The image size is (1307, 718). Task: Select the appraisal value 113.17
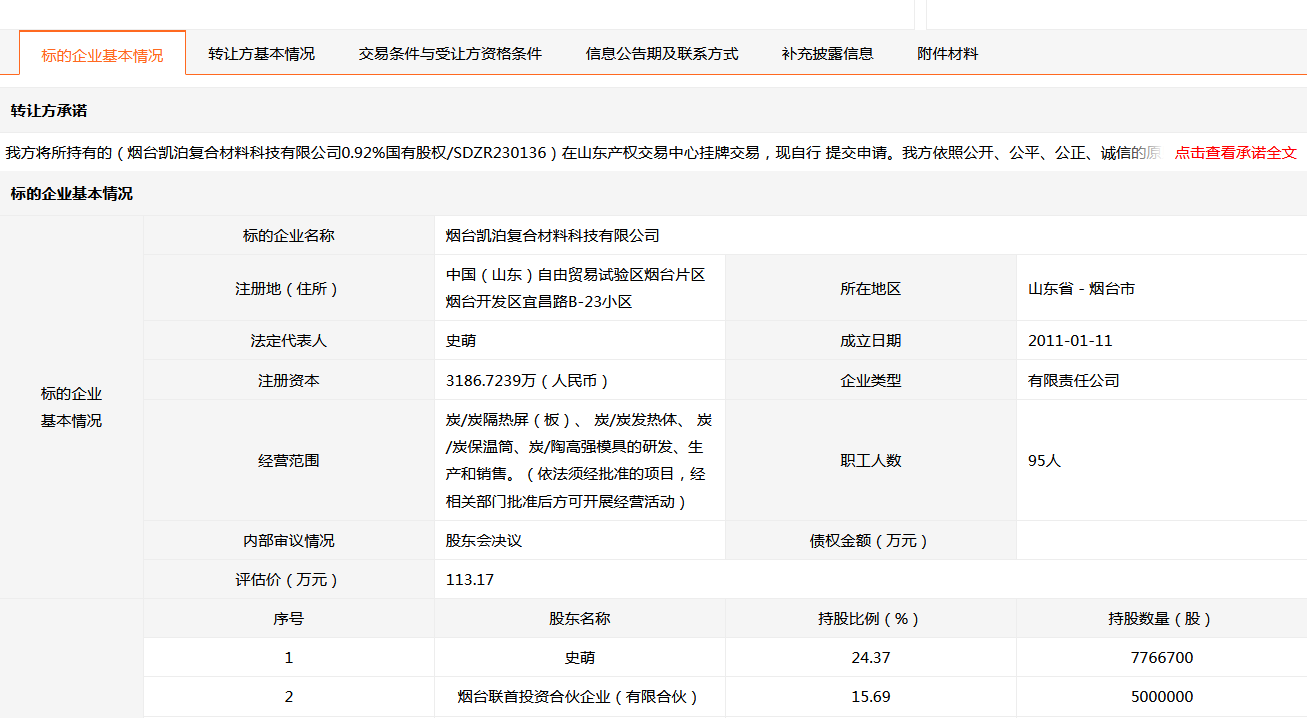[470, 580]
